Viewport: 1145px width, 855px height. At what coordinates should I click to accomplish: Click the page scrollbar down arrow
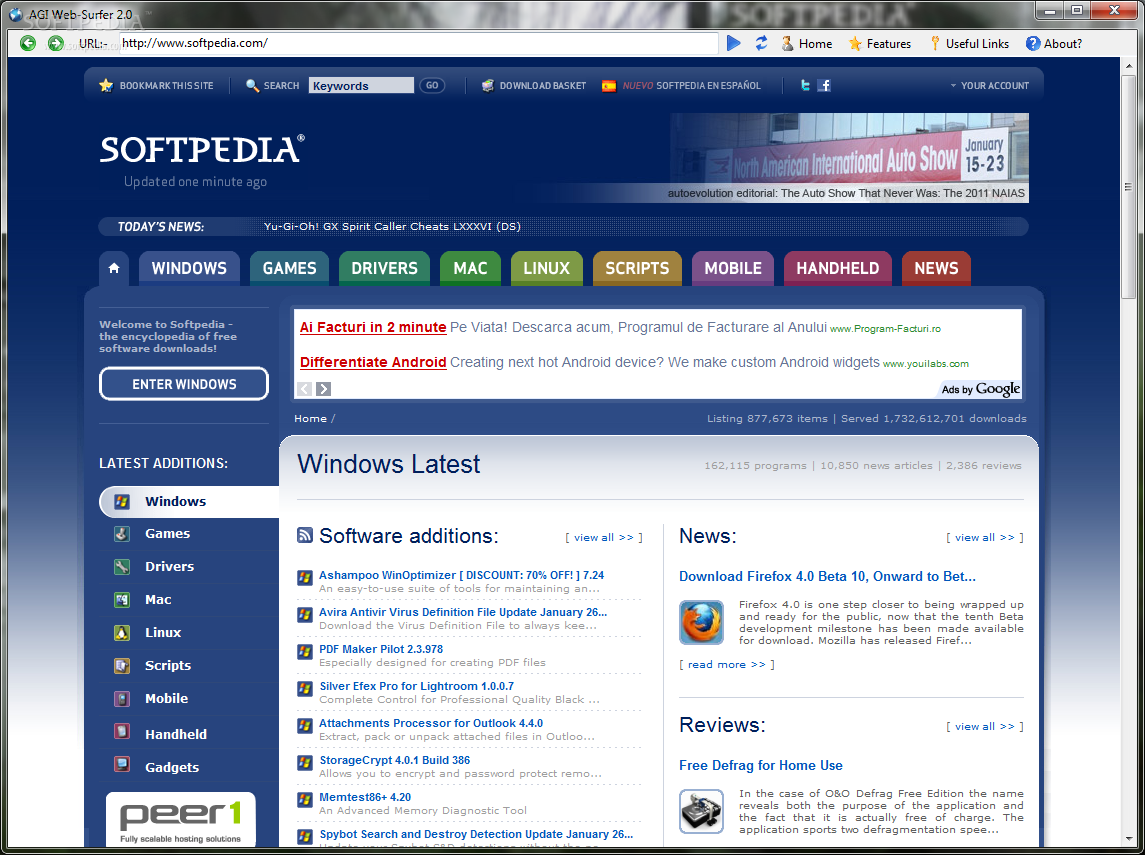tap(1128, 840)
